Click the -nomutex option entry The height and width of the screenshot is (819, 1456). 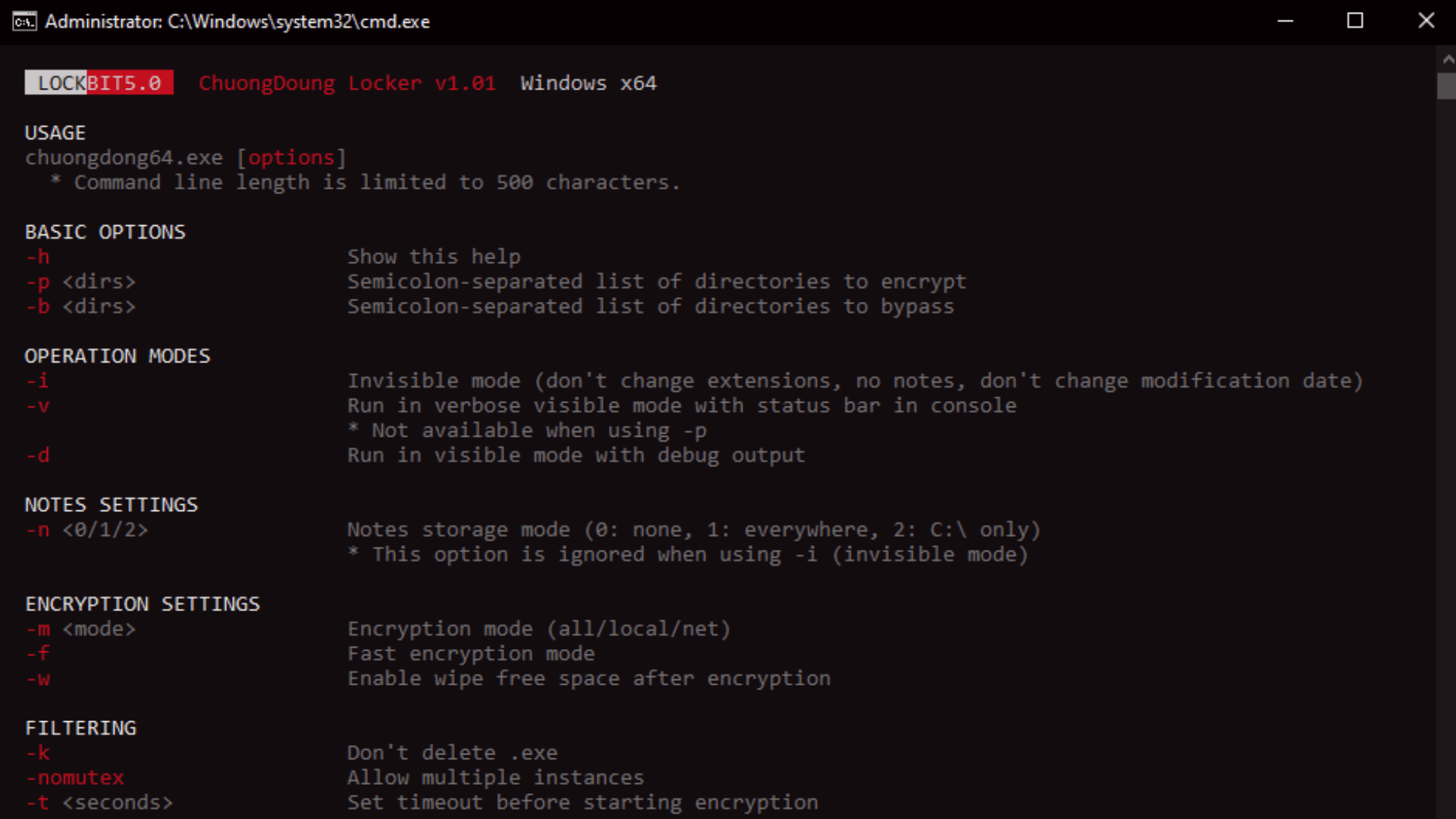point(74,777)
